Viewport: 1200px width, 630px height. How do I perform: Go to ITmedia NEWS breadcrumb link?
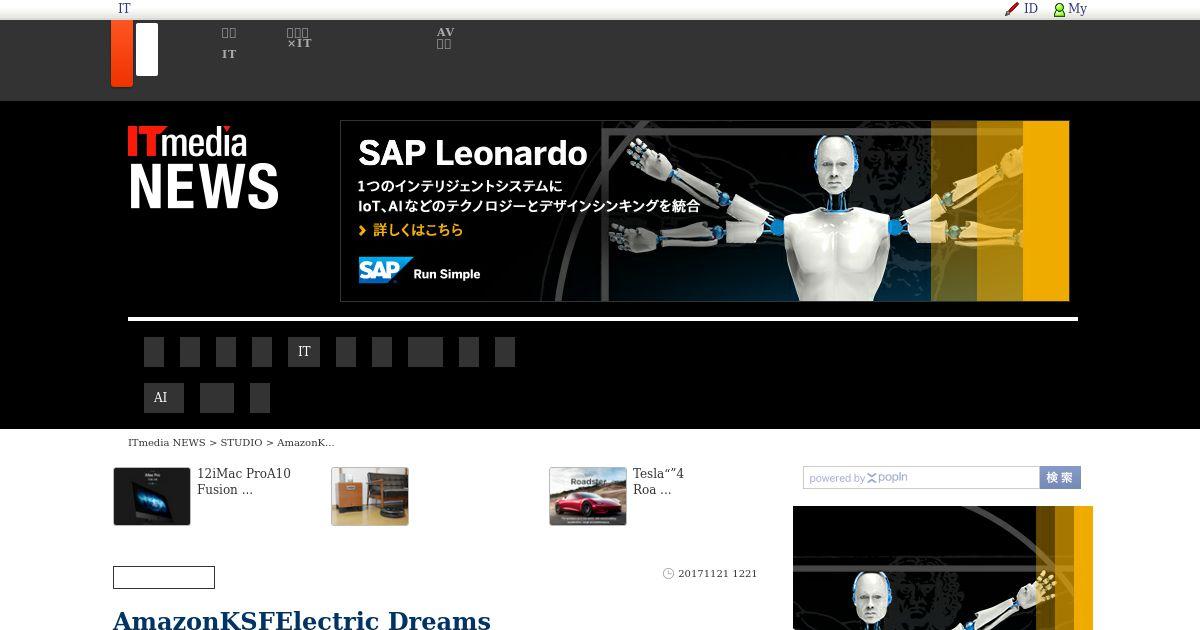pos(166,443)
